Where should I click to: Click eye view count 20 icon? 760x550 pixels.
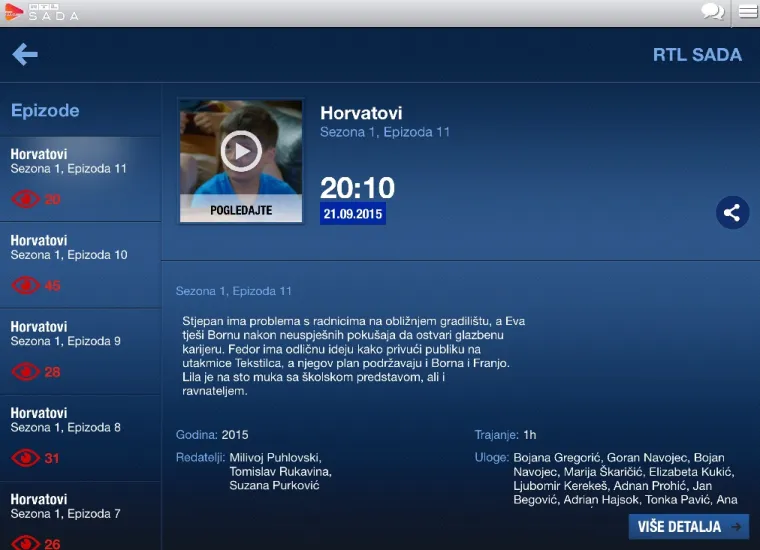pyautogui.click(x=26, y=199)
